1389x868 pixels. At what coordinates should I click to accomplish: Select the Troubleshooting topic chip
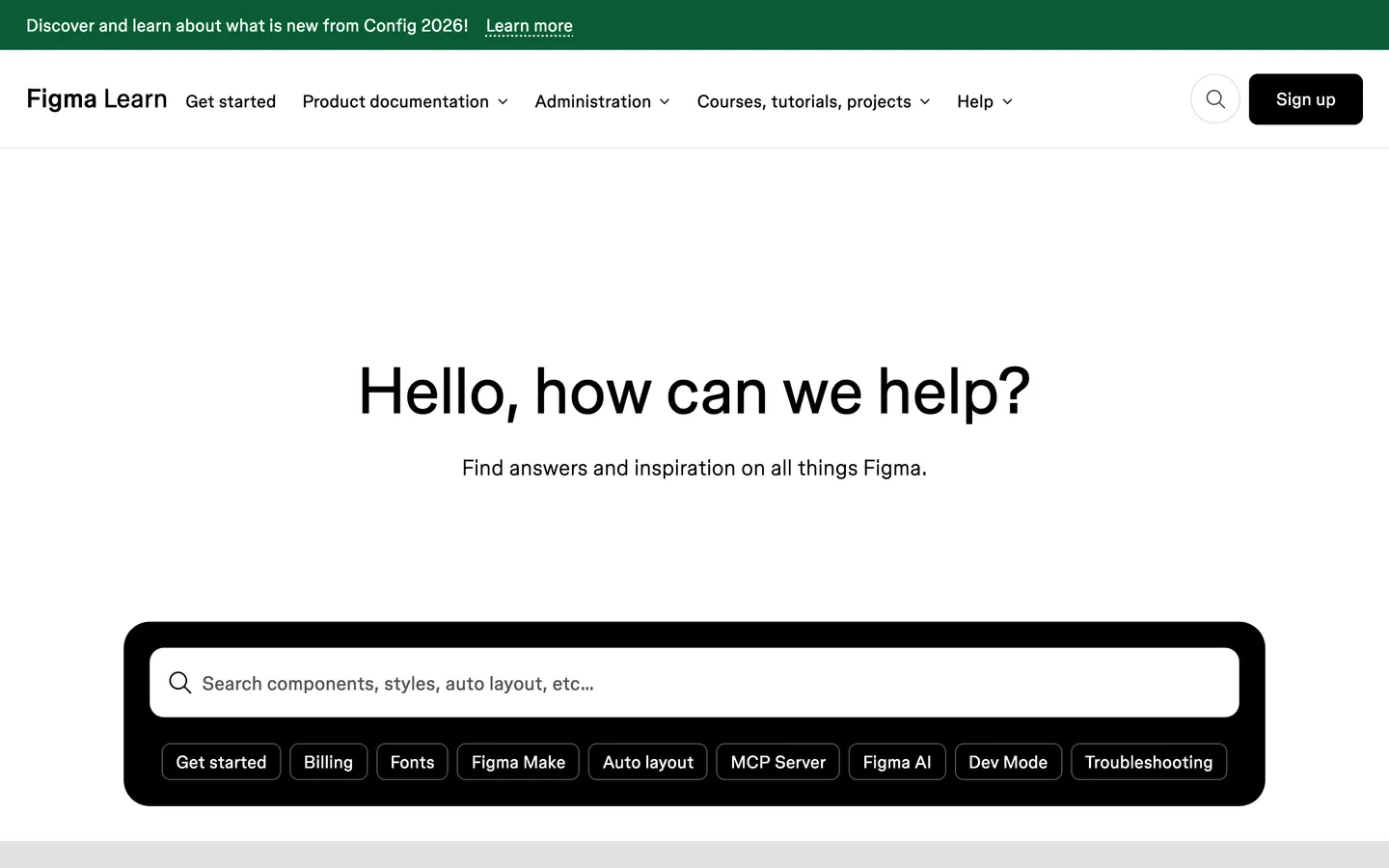point(1149,762)
